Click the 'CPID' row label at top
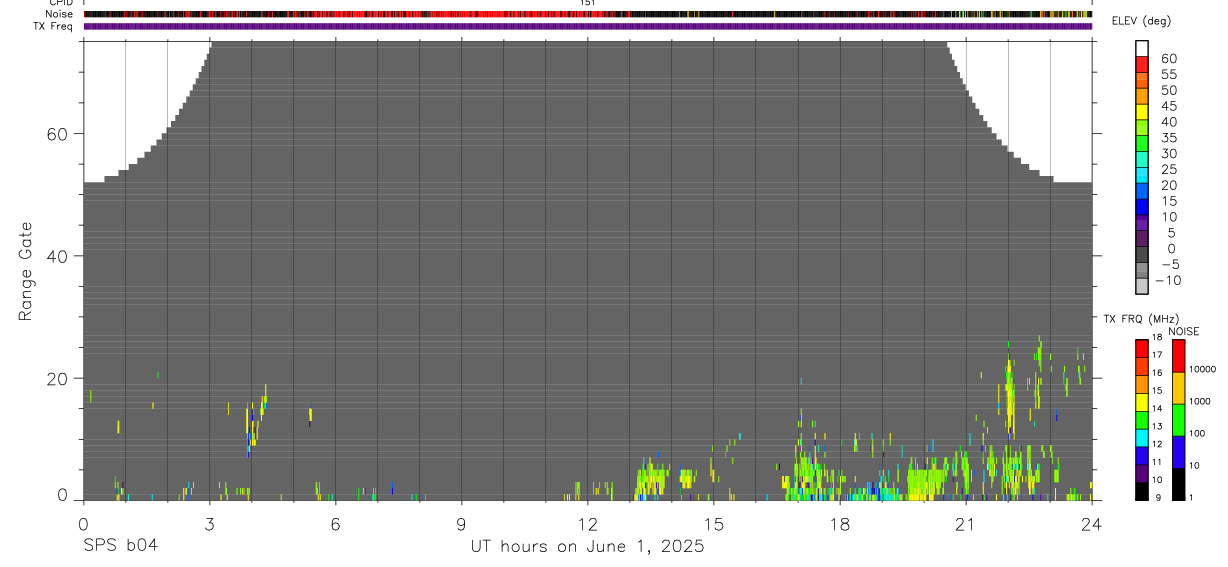1228x567 pixels. pos(60,3)
